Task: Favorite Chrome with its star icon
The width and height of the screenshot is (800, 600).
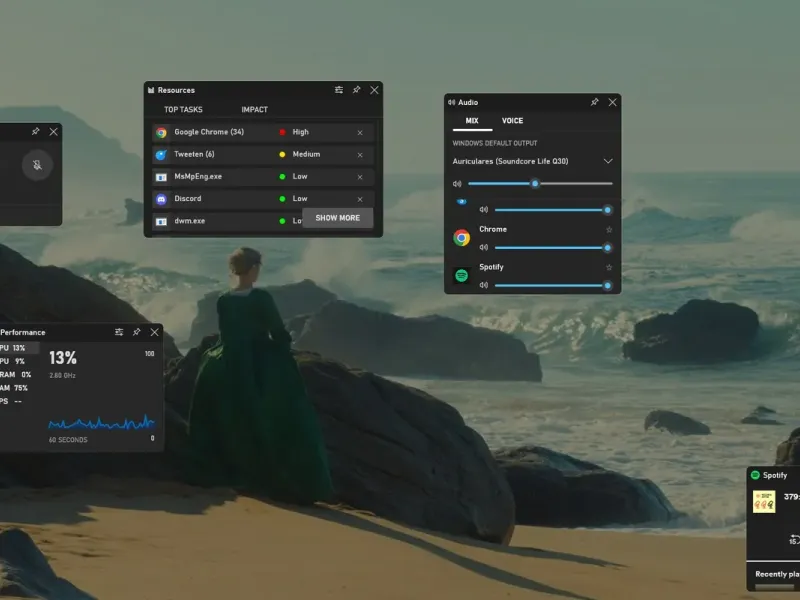Action: [609, 230]
